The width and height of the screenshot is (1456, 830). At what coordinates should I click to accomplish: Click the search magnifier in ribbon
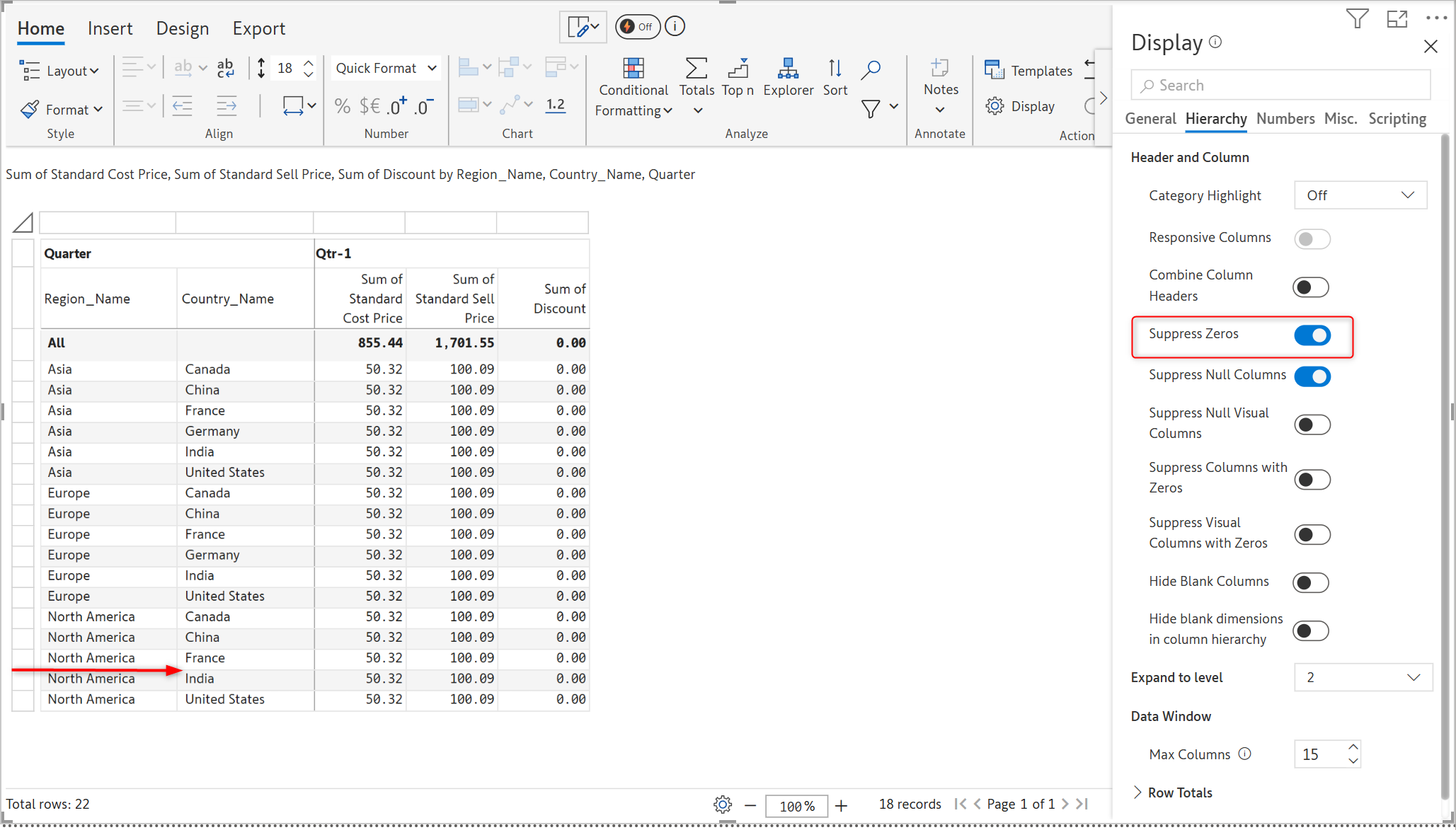coord(871,69)
